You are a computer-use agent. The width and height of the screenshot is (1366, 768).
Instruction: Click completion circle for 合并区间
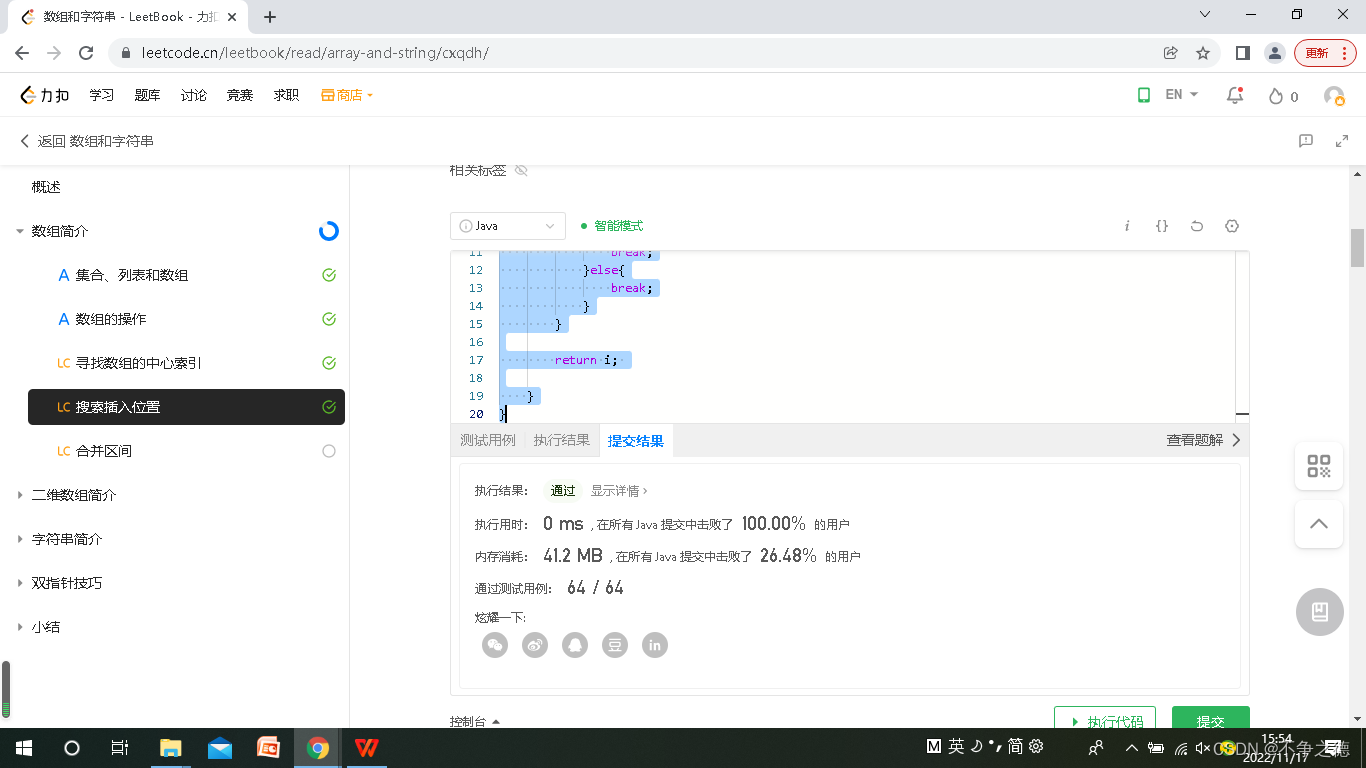click(x=329, y=451)
